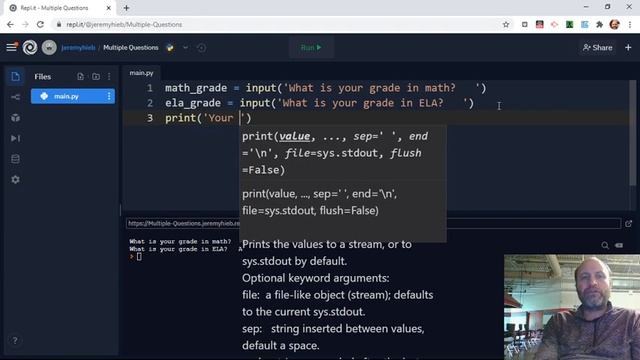Open the Version control sidebar icon

(16, 97)
